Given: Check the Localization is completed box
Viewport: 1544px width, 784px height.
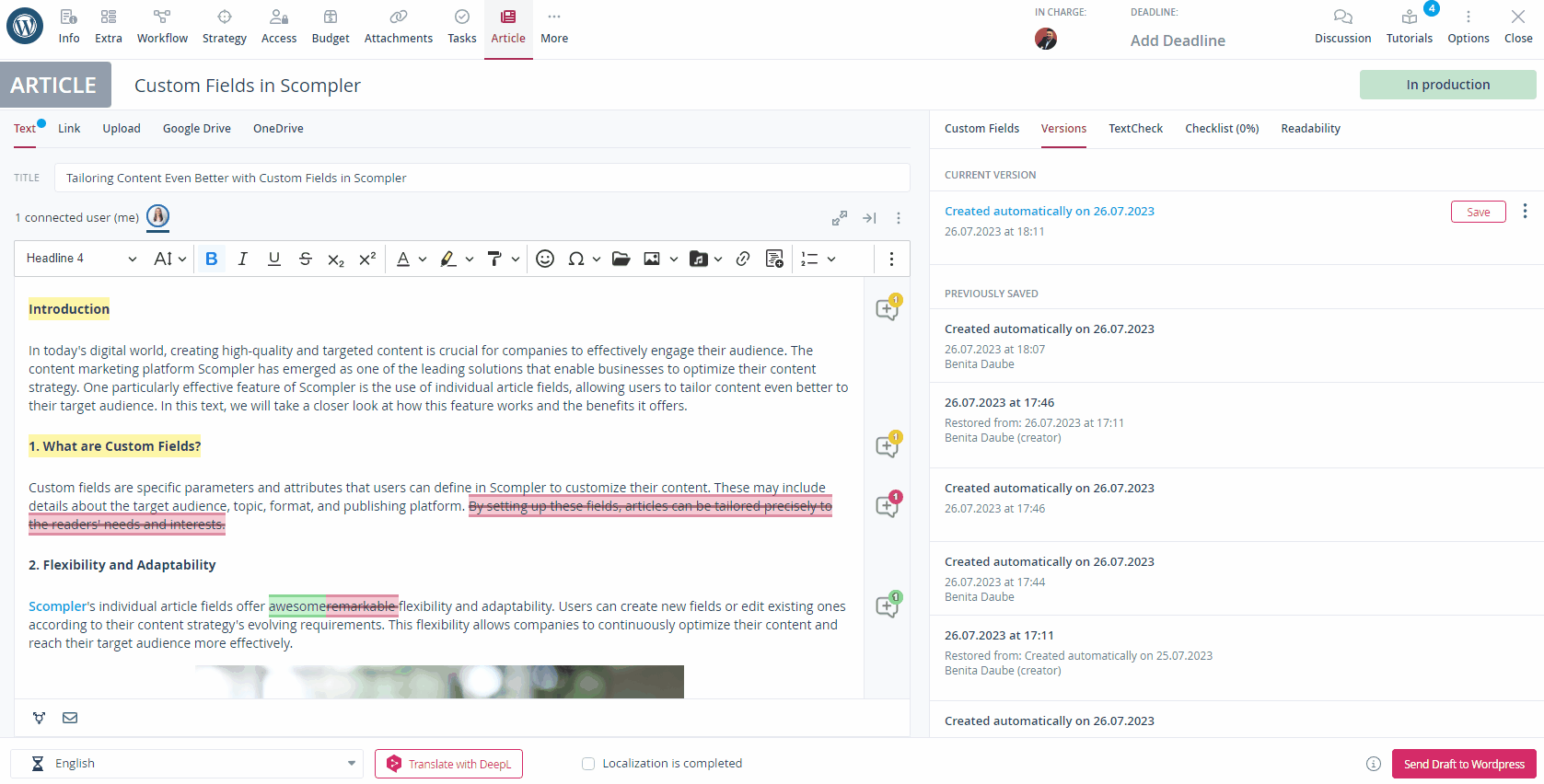Looking at the screenshot, I should point(588,764).
